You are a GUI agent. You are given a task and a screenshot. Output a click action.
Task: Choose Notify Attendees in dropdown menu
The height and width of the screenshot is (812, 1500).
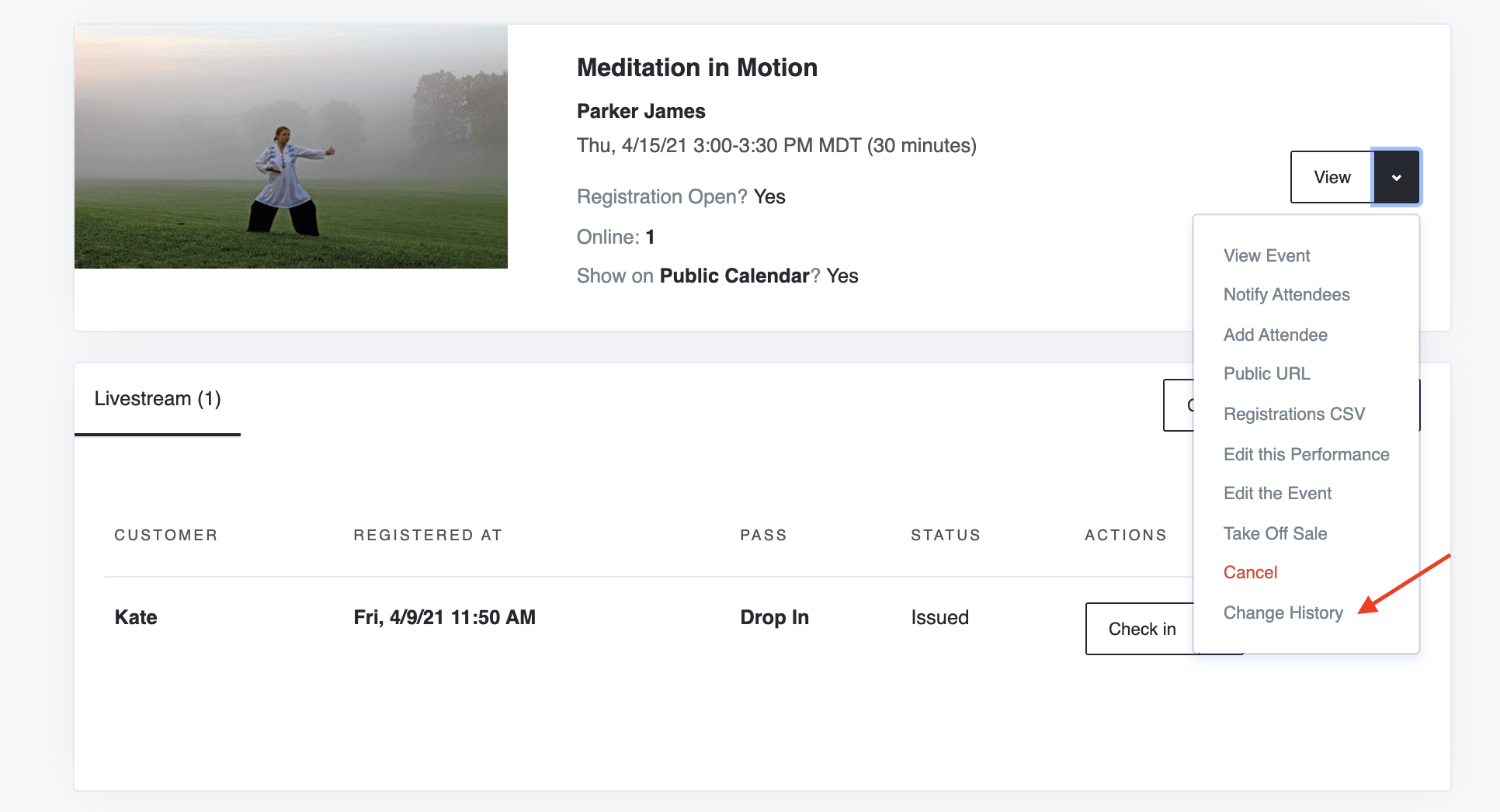tap(1286, 294)
